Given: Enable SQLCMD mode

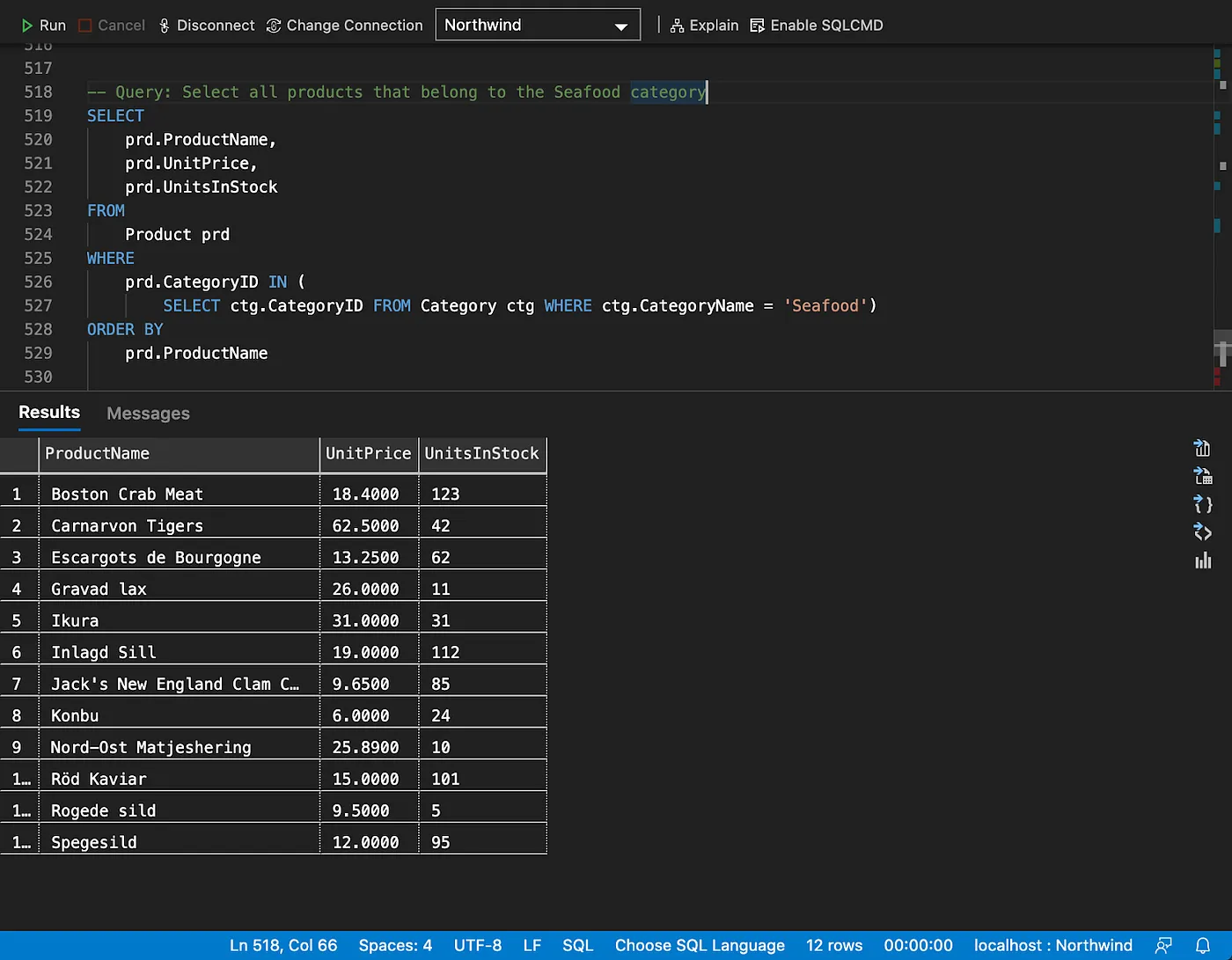Looking at the screenshot, I should [816, 26].
